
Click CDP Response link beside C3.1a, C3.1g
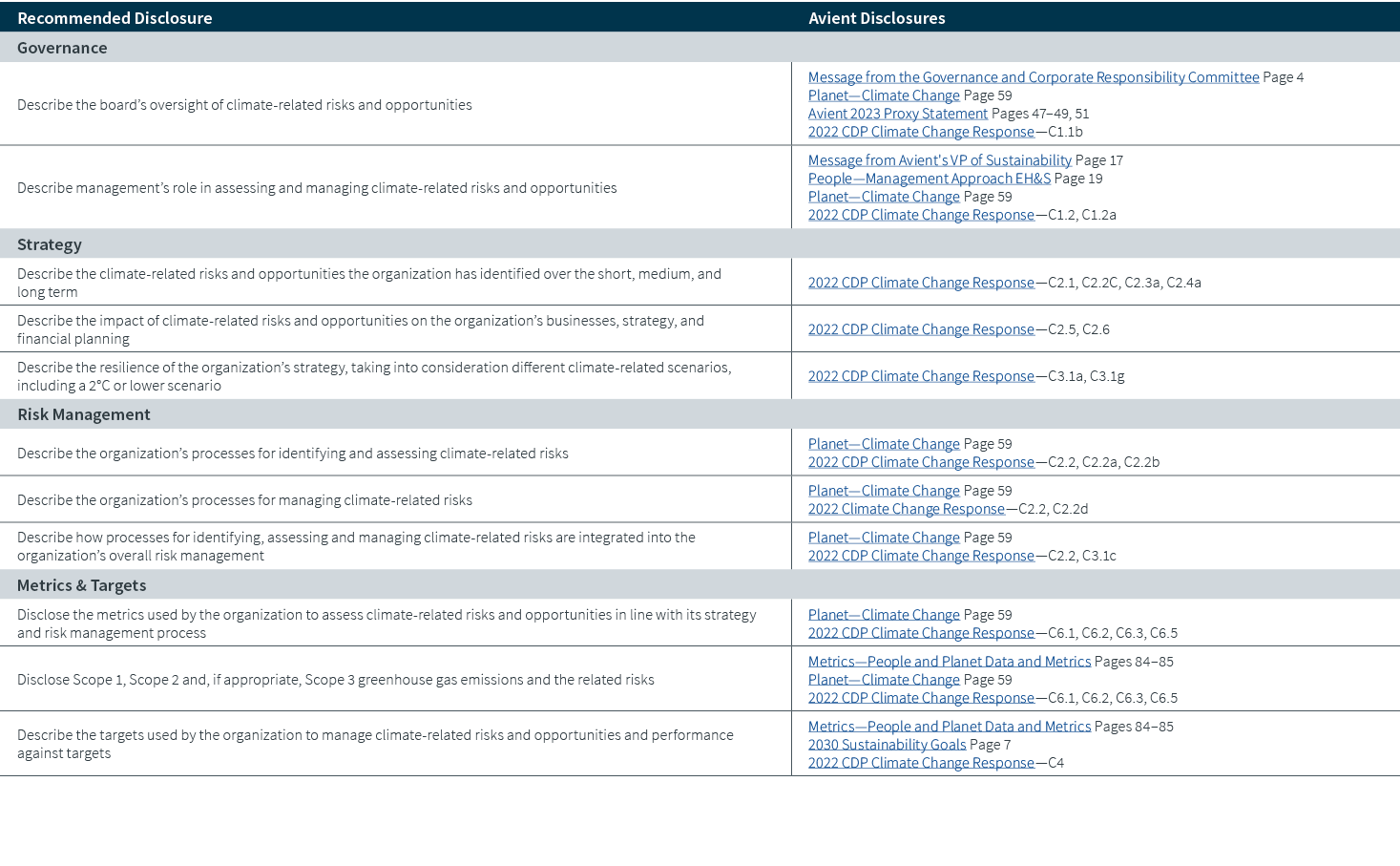[x=920, y=376]
